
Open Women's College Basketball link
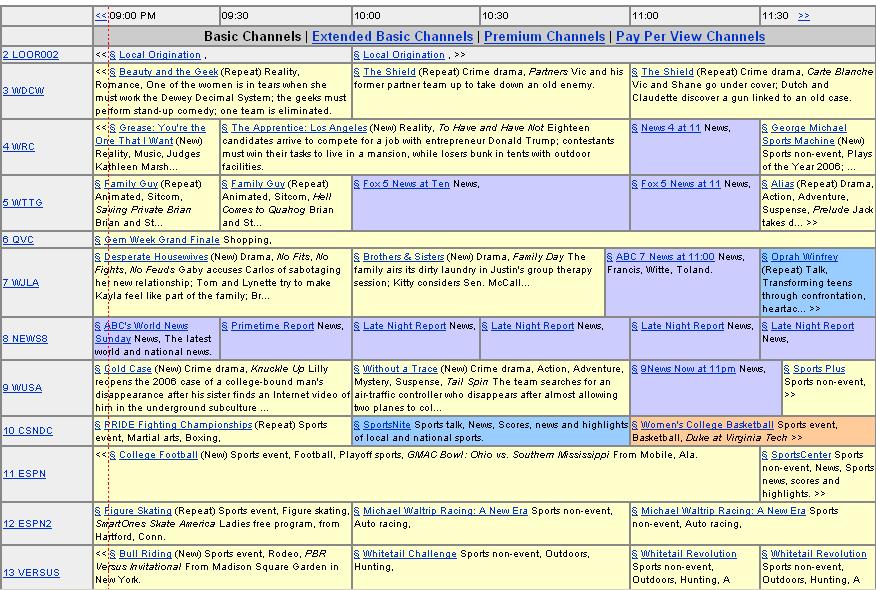(707, 425)
